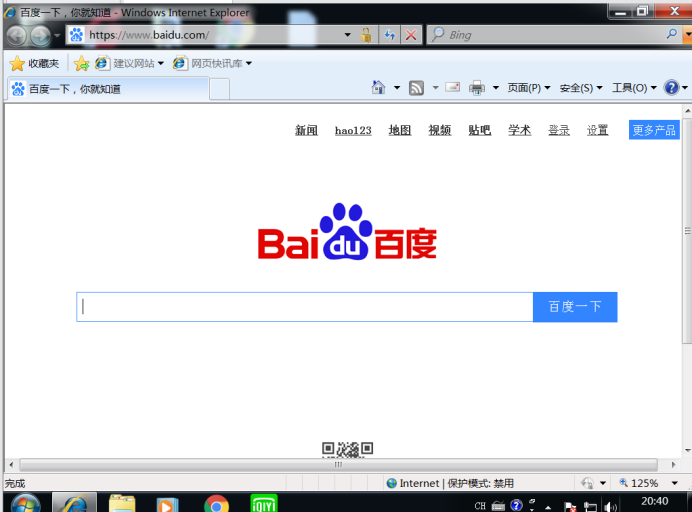Click the Internet Explorer taskbar icon
The width and height of the screenshot is (692, 512).
74,503
